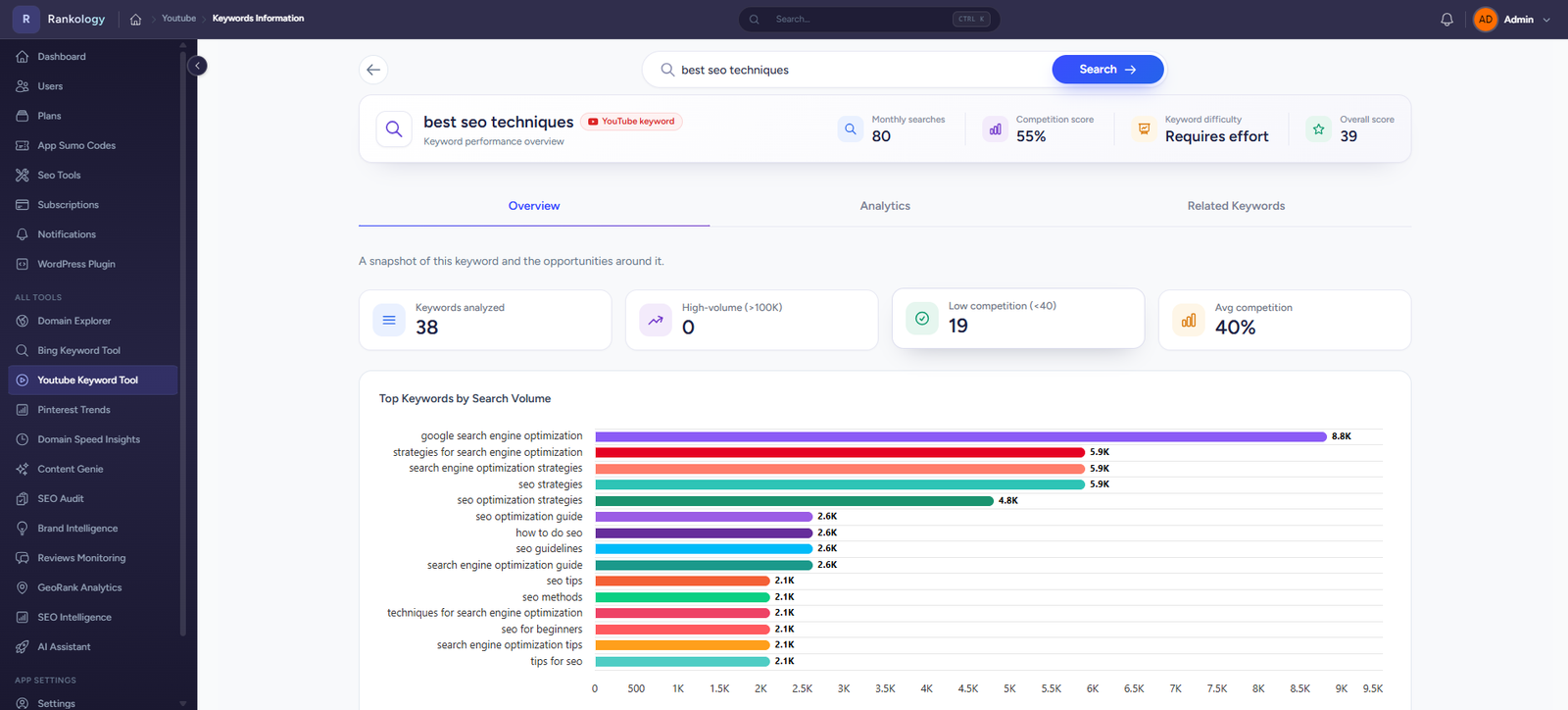The image size is (1568, 710).
Task: Click the WordPress Plugin sidebar icon
Action: click(22, 264)
